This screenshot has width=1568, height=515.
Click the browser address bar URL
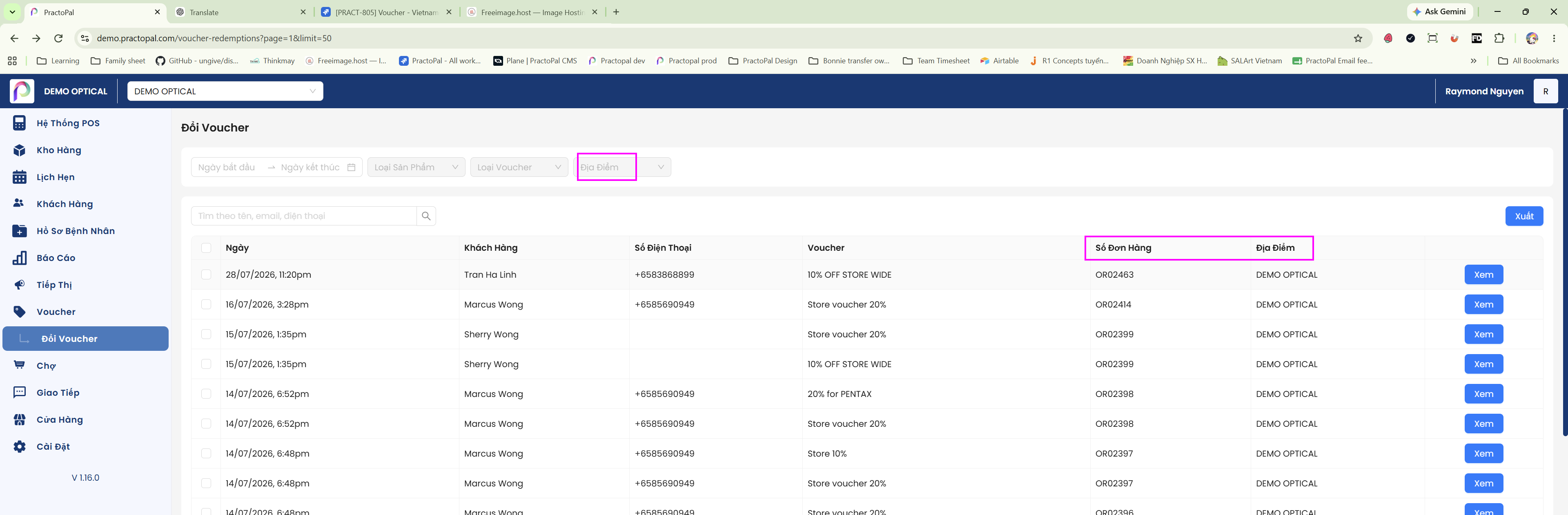[214, 38]
